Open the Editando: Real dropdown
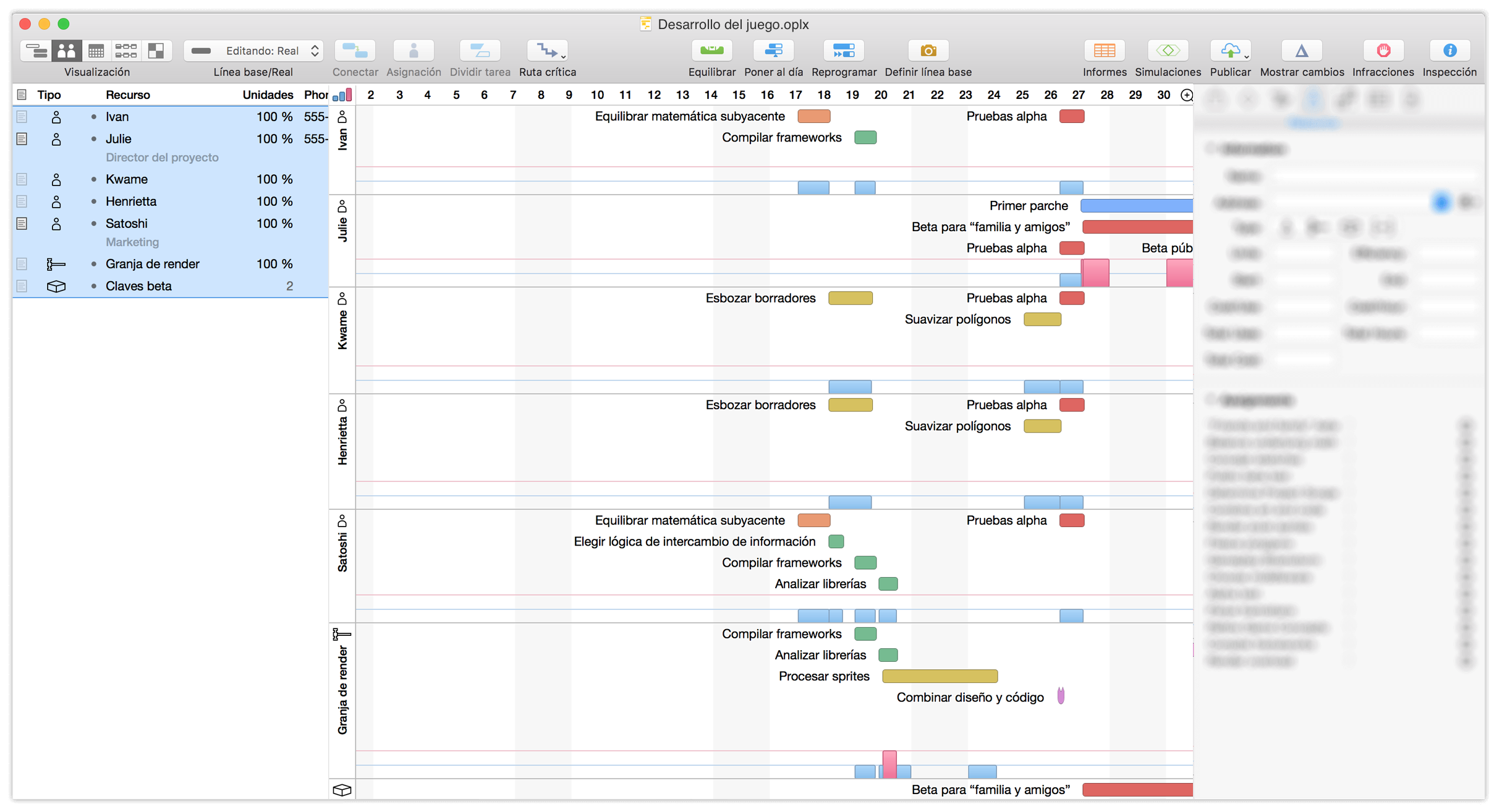Viewport: 1494px width, 812px height. coord(254,51)
